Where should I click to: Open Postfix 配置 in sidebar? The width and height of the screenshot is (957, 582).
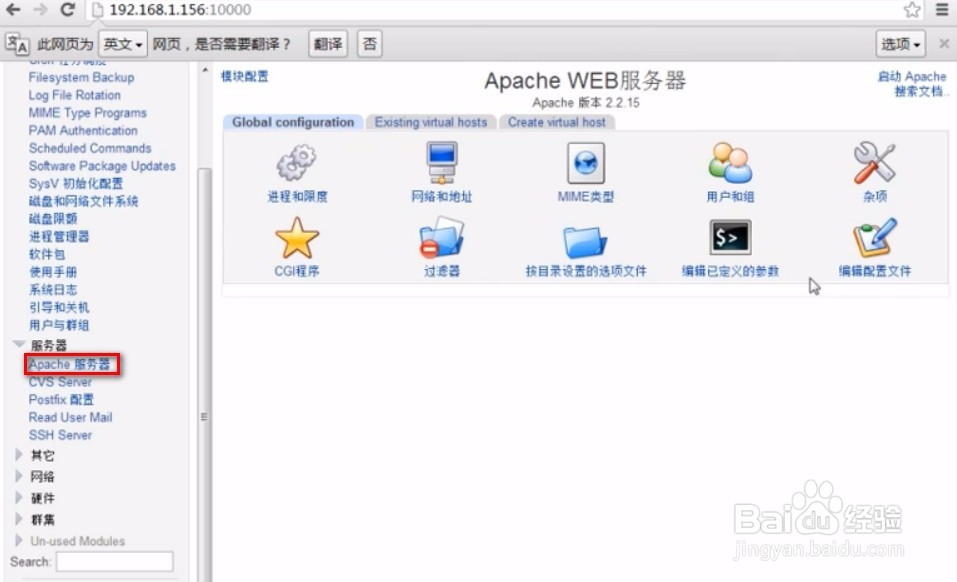61,400
